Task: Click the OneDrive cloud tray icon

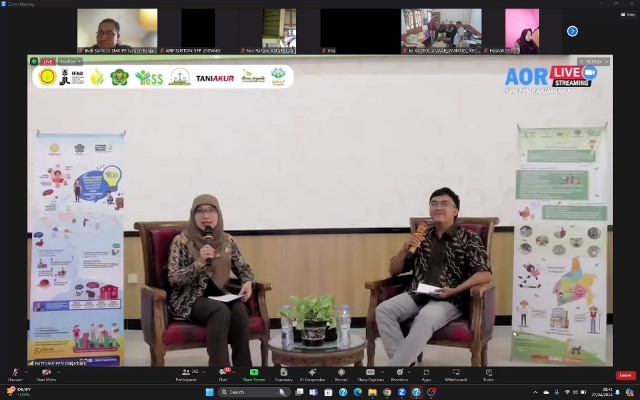Action: pyautogui.click(x=546, y=392)
